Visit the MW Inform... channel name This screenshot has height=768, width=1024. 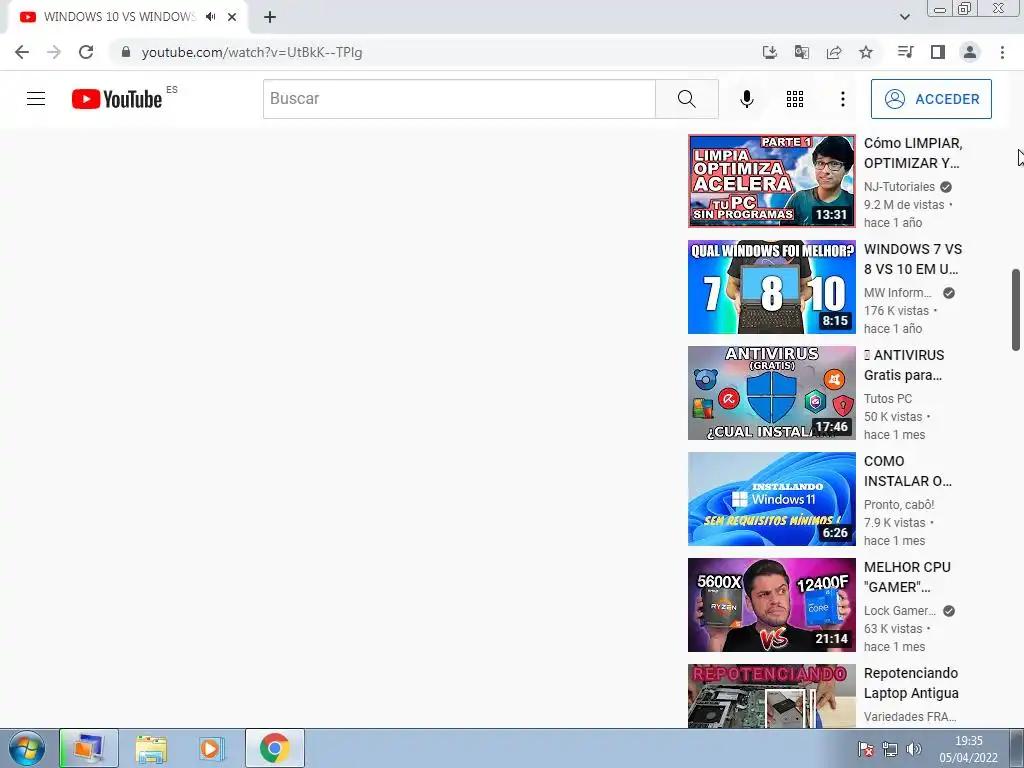pos(897,293)
